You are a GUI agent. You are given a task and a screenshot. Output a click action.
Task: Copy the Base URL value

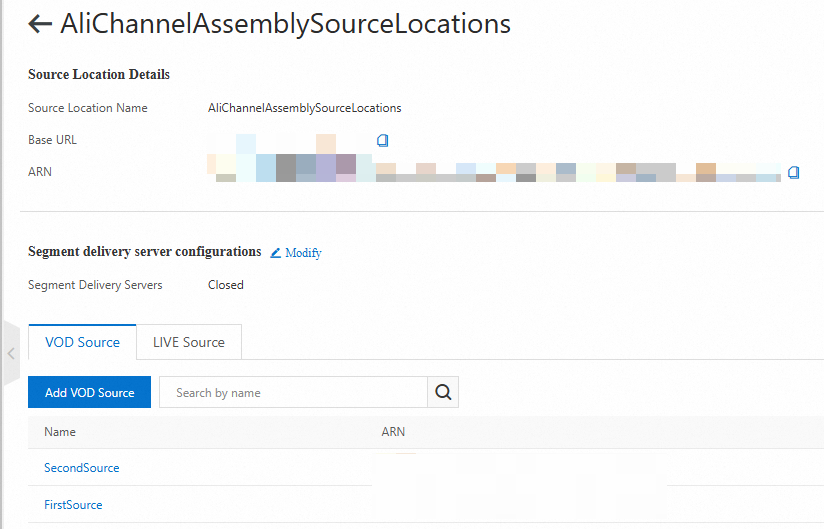(382, 140)
